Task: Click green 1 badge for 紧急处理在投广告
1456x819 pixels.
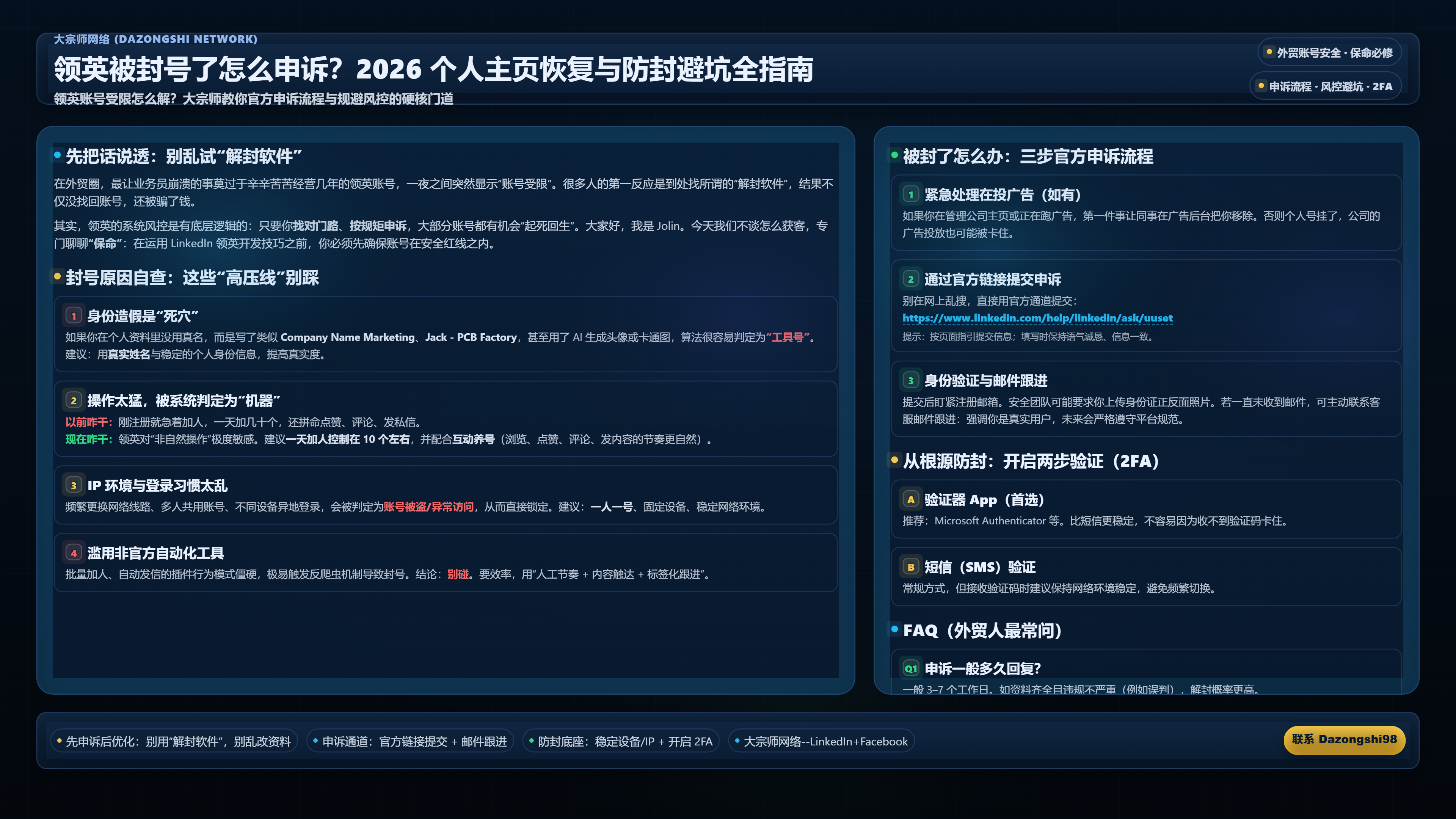Action: coord(910,195)
